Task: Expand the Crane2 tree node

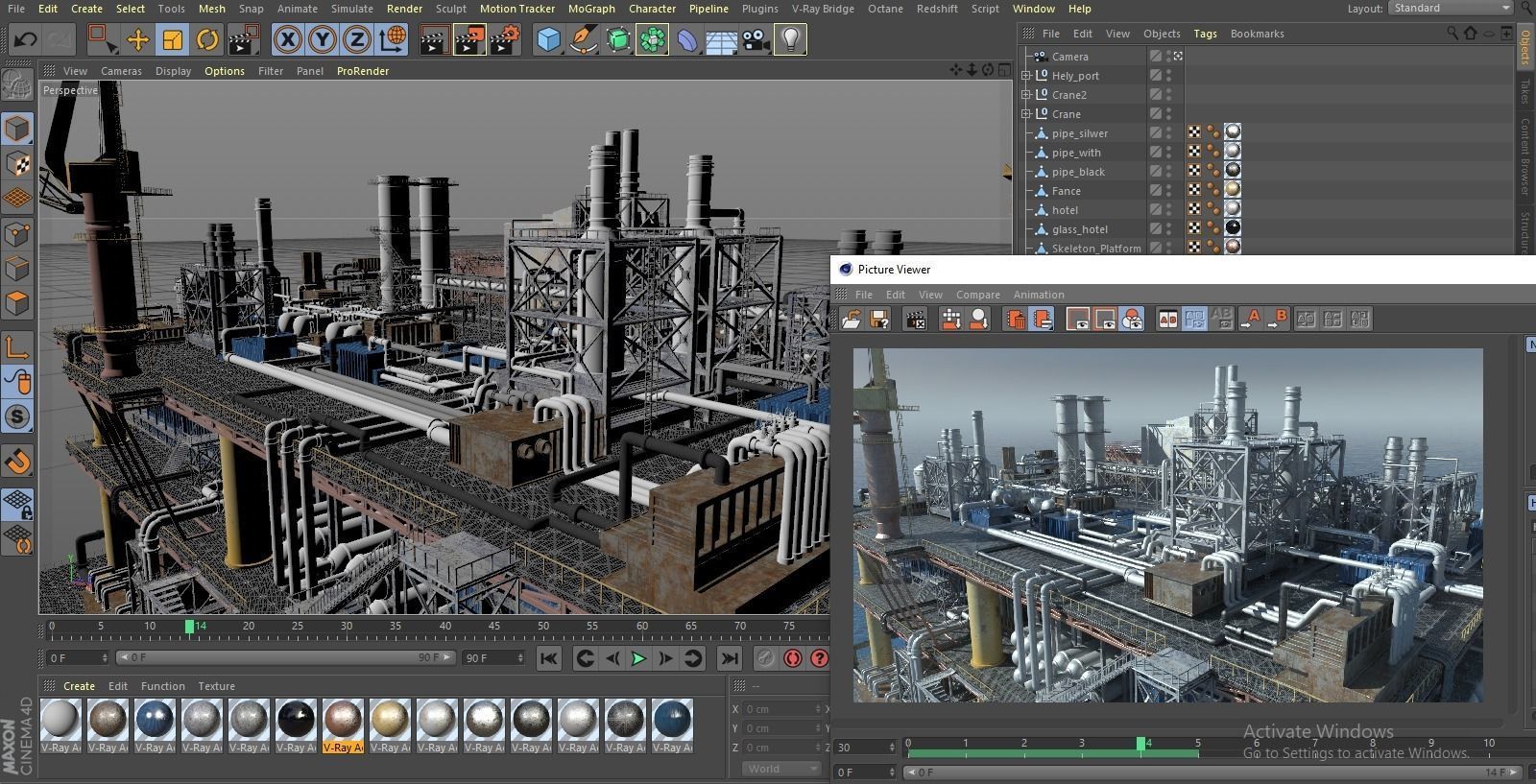Action: click(1026, 95)
